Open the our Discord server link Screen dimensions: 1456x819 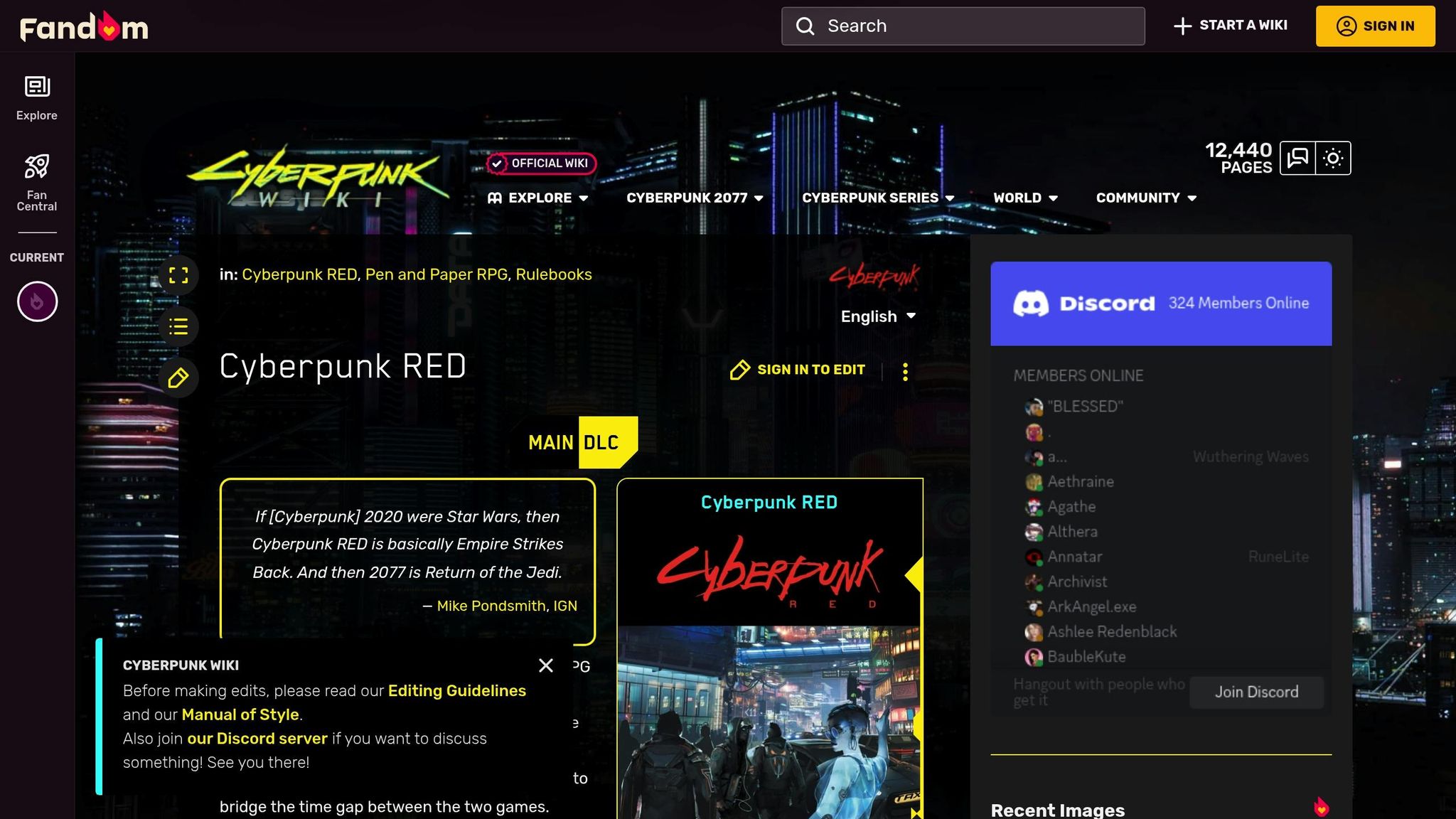[257, 739]
